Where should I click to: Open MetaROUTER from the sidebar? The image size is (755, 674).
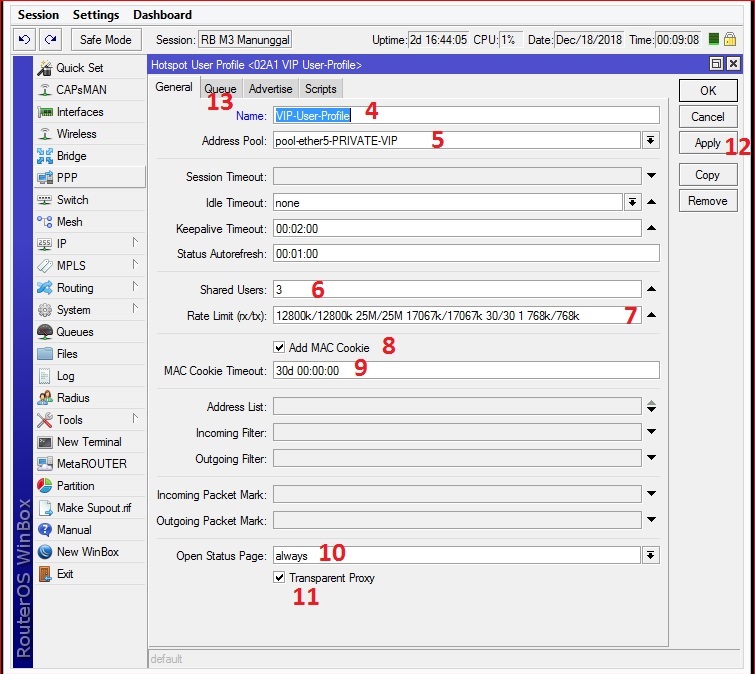point(90,464)
